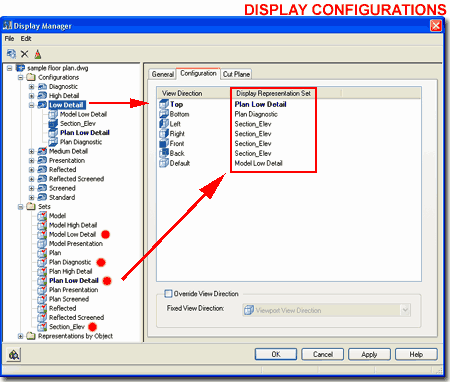Click Model Low Detail in the Default row
The image size is (450, 382).
(x=258, y=163)
